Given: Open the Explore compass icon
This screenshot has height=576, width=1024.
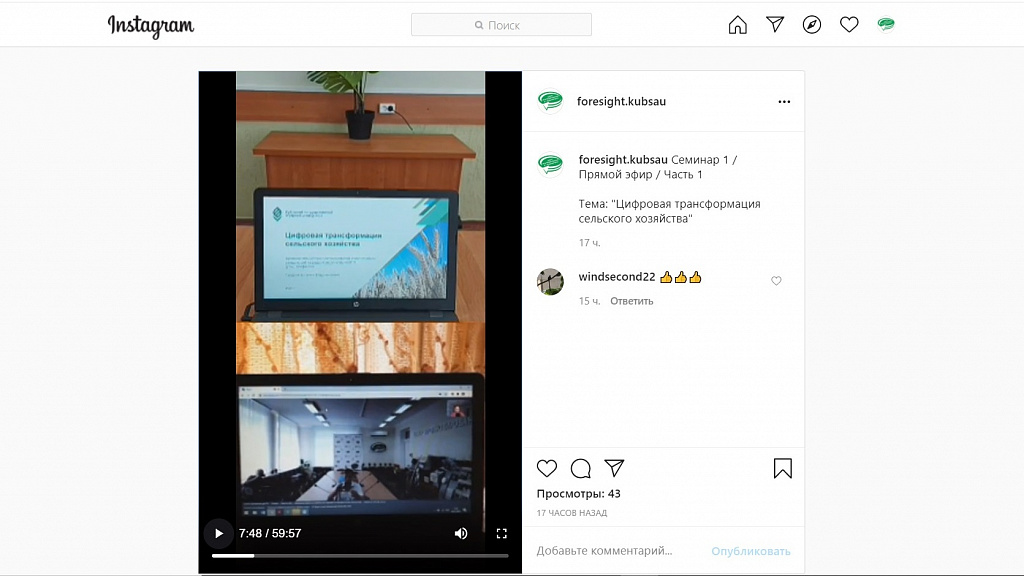Looking at the screenshot, I should [x=812, y=25].
